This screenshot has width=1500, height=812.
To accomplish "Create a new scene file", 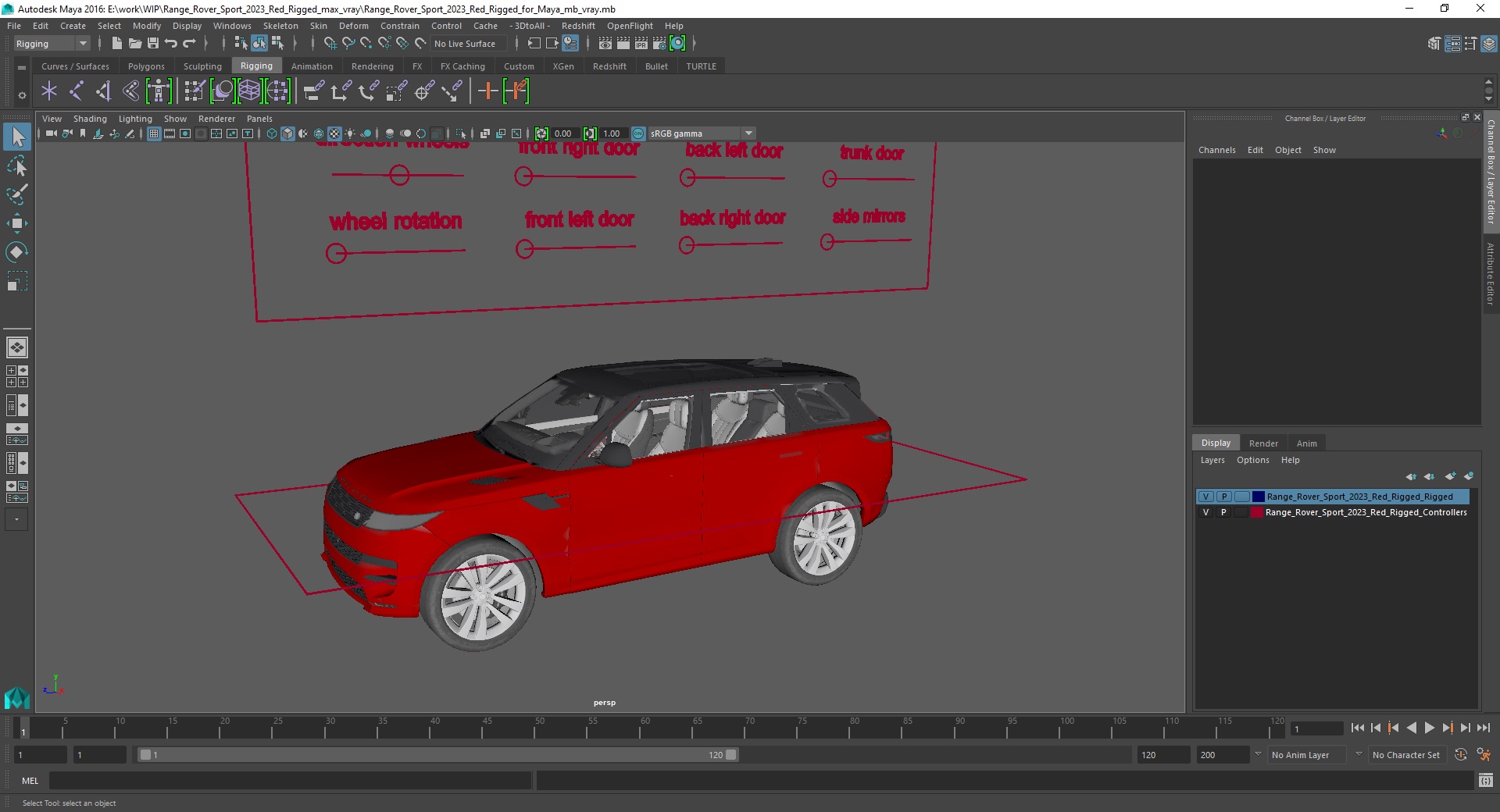I will 116,44.
